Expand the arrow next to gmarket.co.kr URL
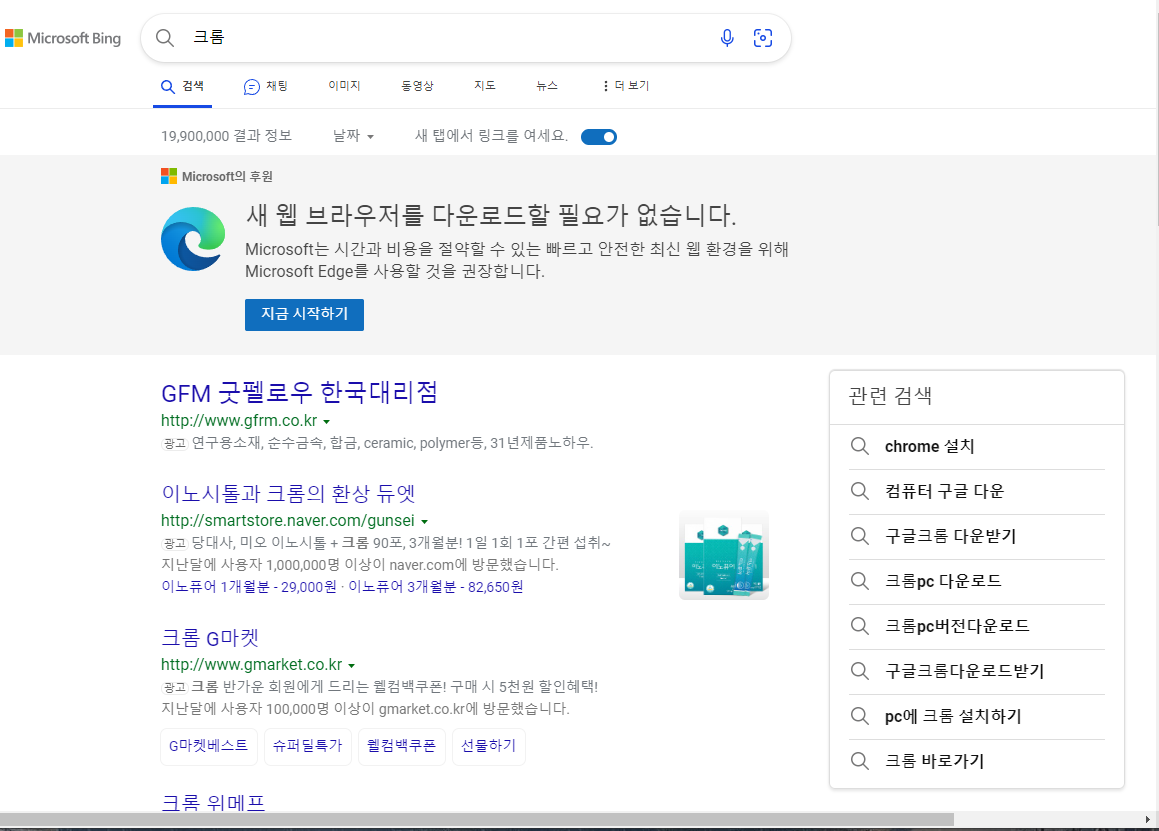This screenshot has height=831, width=1159. 352,665
